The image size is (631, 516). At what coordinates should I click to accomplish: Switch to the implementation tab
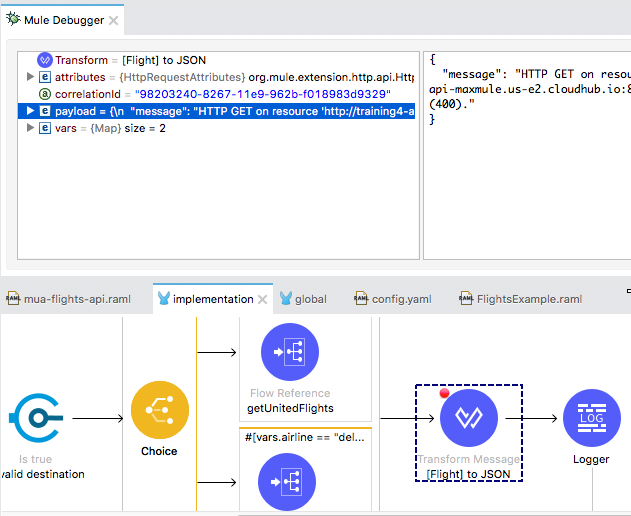tap(212, 299)
